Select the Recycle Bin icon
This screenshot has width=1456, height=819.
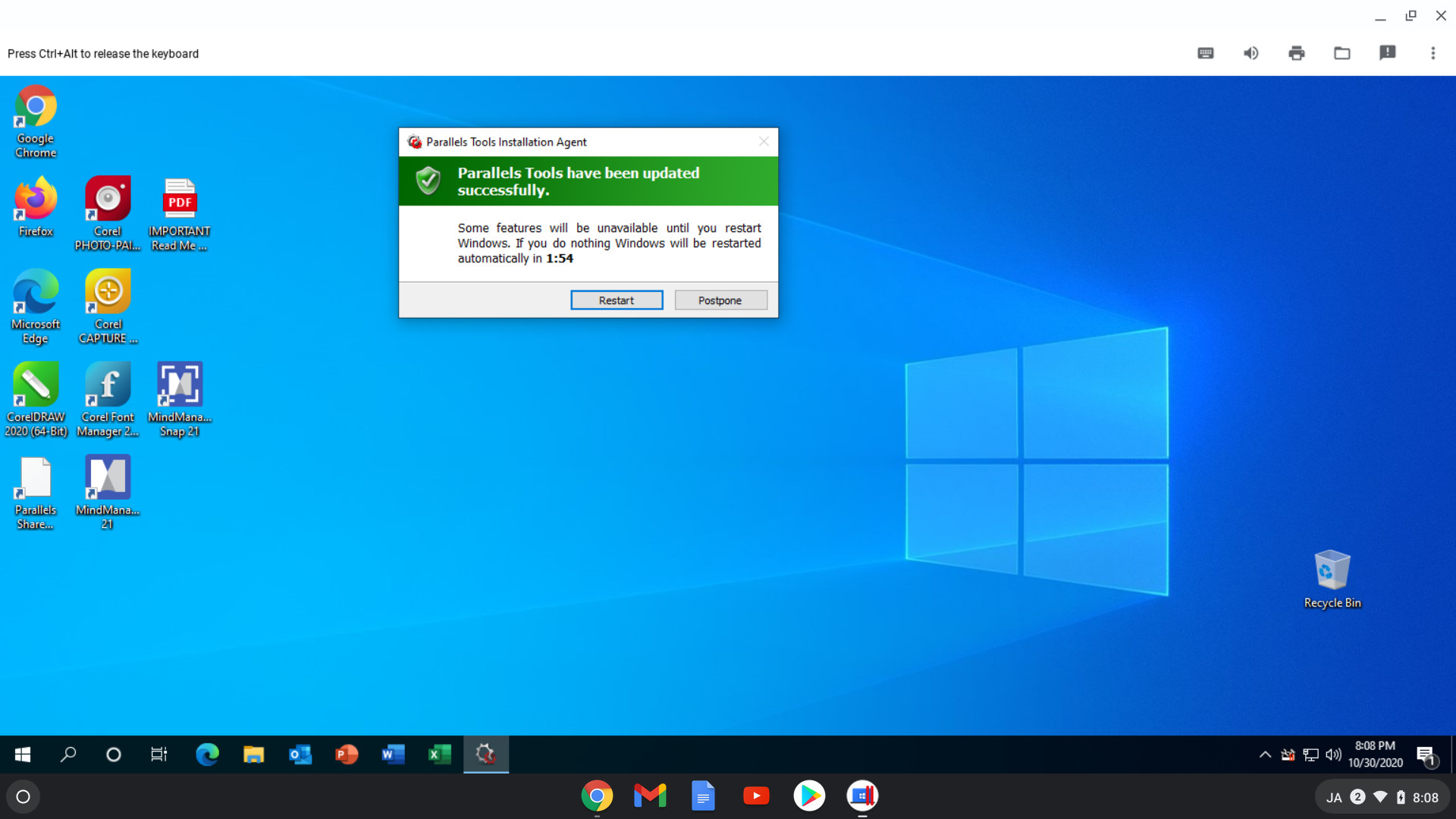coord(1332,579)
